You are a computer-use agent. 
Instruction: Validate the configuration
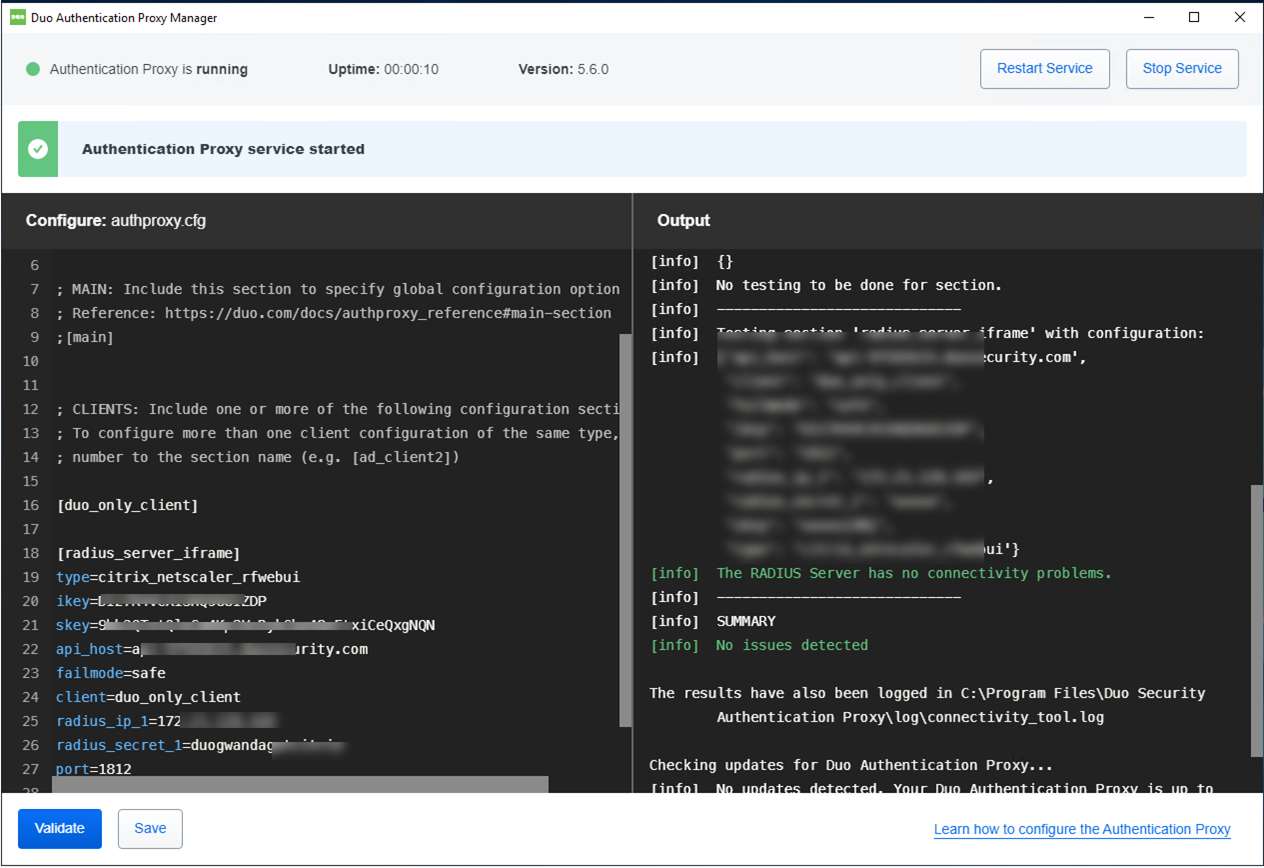click(x=60, y=828)
